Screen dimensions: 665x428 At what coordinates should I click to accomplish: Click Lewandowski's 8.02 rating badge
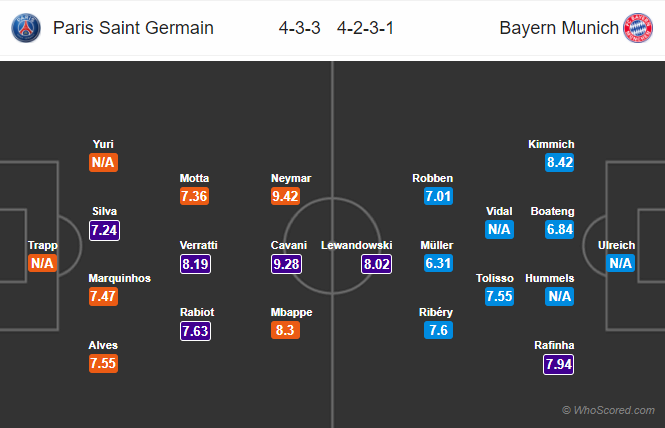click(x=377, y=264)
